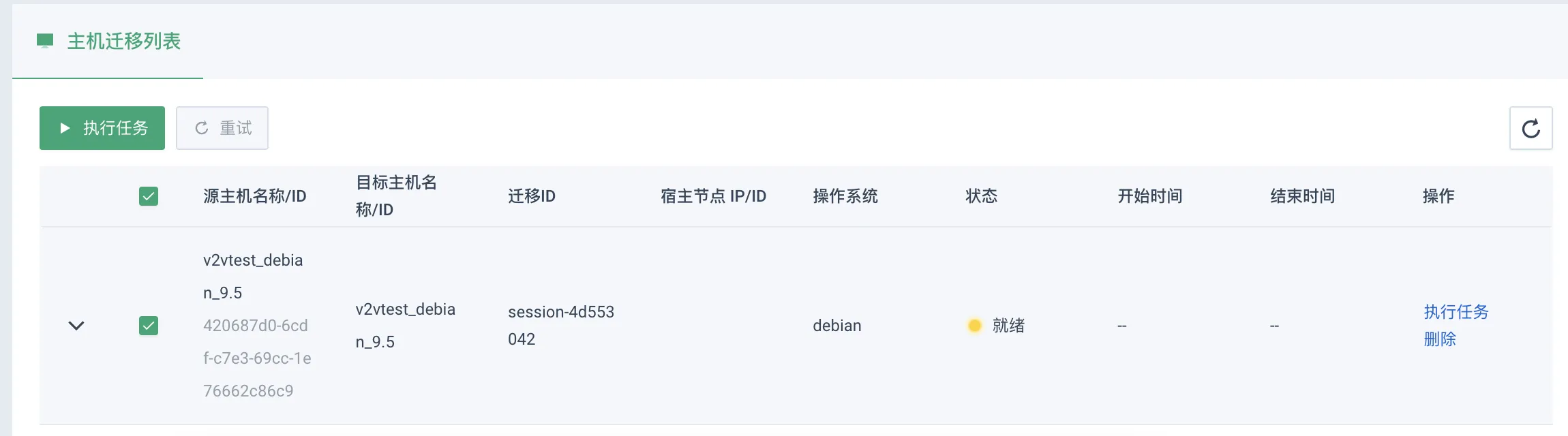Click the 迁移ID column header
1568x436 pixels.
point(532,196)
